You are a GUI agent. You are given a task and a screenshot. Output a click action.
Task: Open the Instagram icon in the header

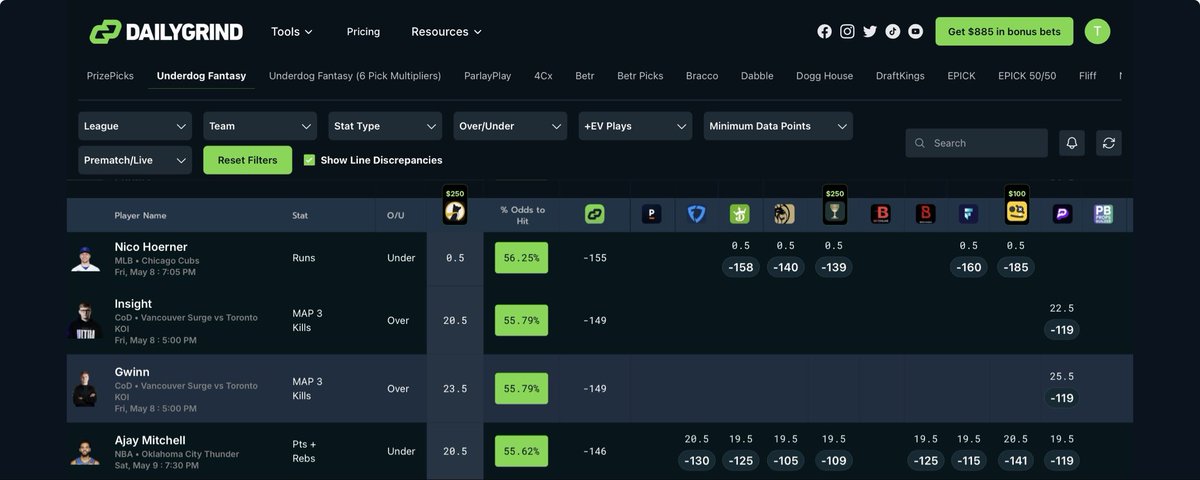point(847,31)
